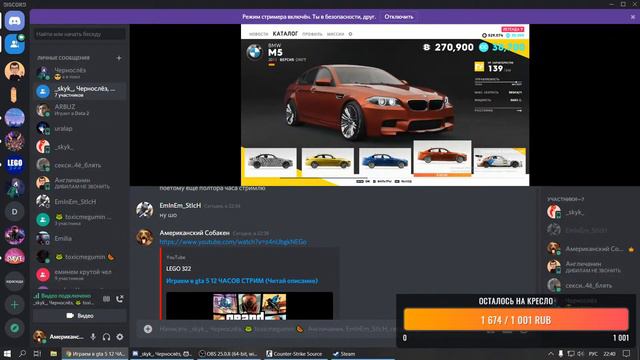Select the НОВОСТИ tab in game stream
The image size is (640, 360).
(x=259, y=34)
